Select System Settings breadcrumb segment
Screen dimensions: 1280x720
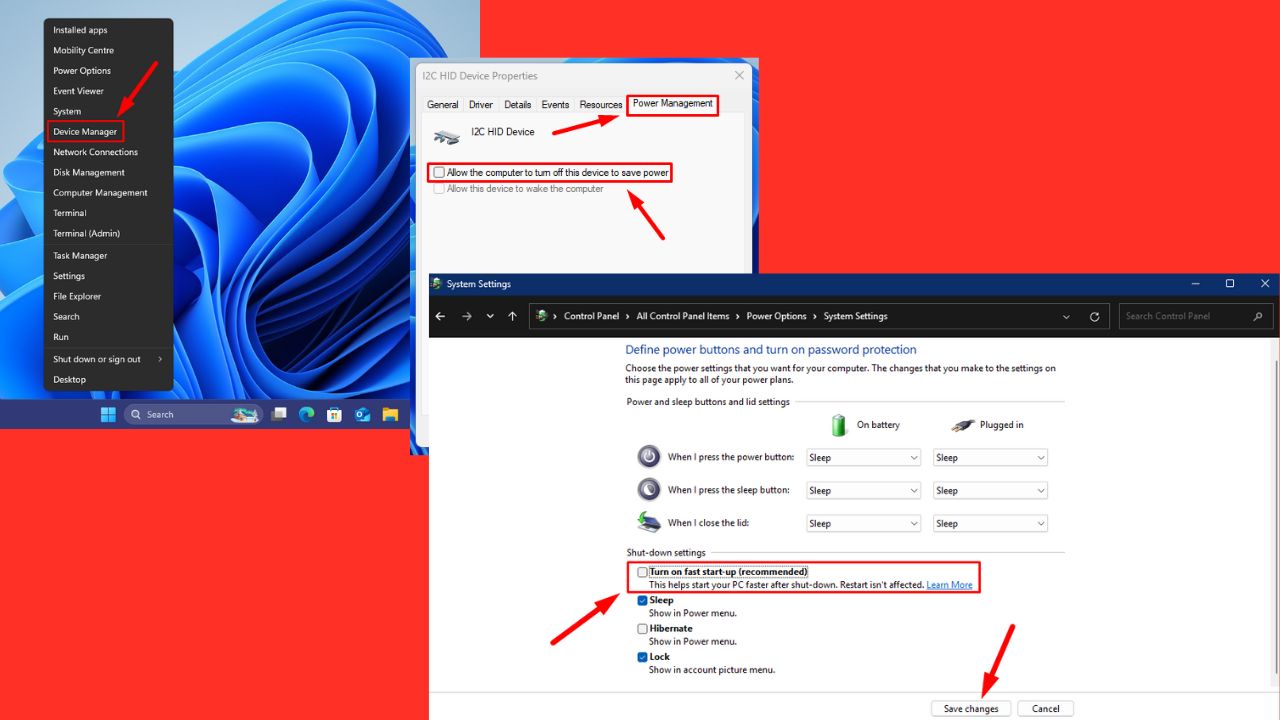pyautogui.click(x=856, y=316)
